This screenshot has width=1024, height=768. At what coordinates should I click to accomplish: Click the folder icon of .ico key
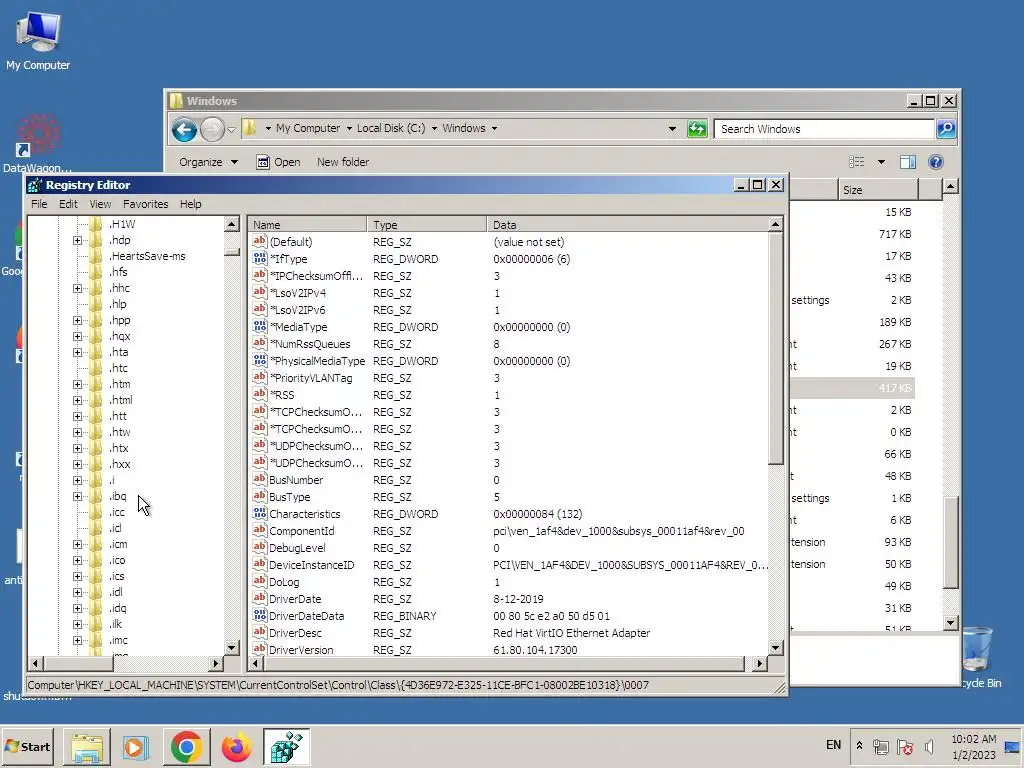pos(96,560)
